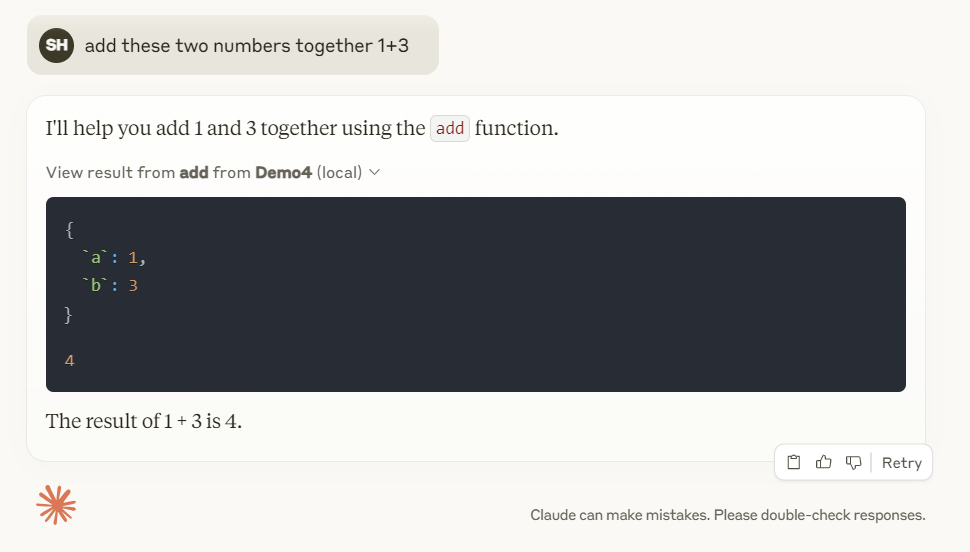Click the SH user avatar

click(x=56, y=45)
